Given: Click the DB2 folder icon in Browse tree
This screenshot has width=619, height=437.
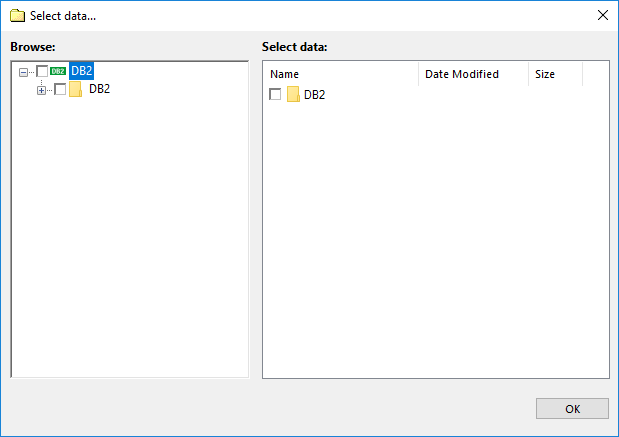Looking at the screenshot, I should (75, 89).
